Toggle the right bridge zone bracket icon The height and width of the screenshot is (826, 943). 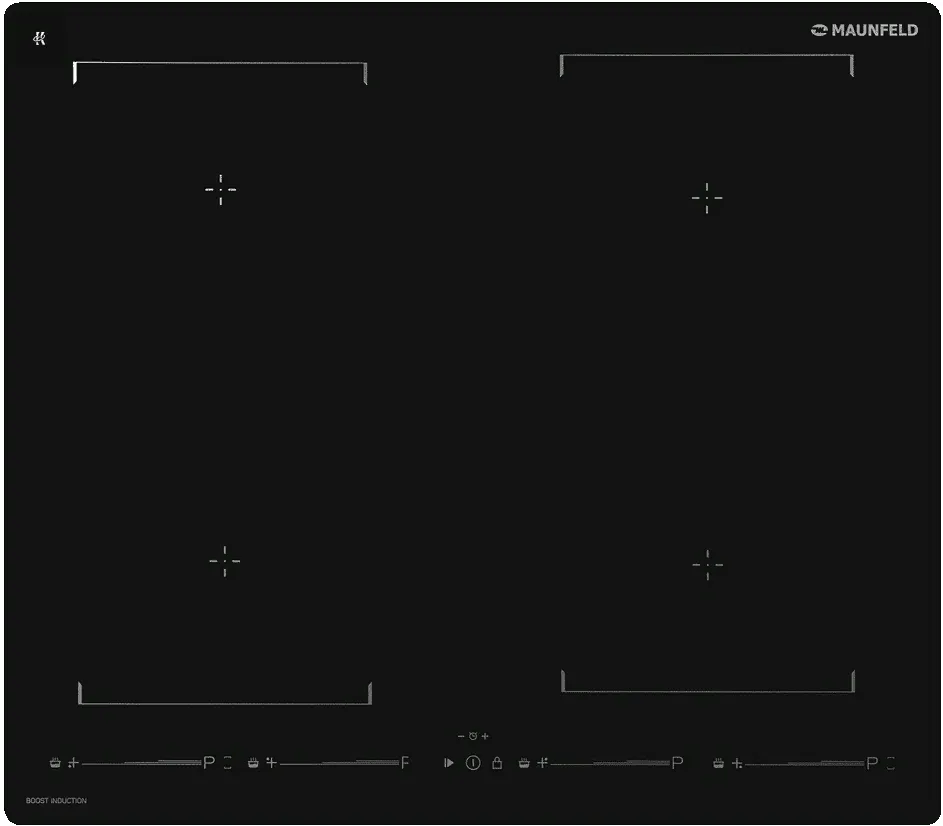point(891,763)
